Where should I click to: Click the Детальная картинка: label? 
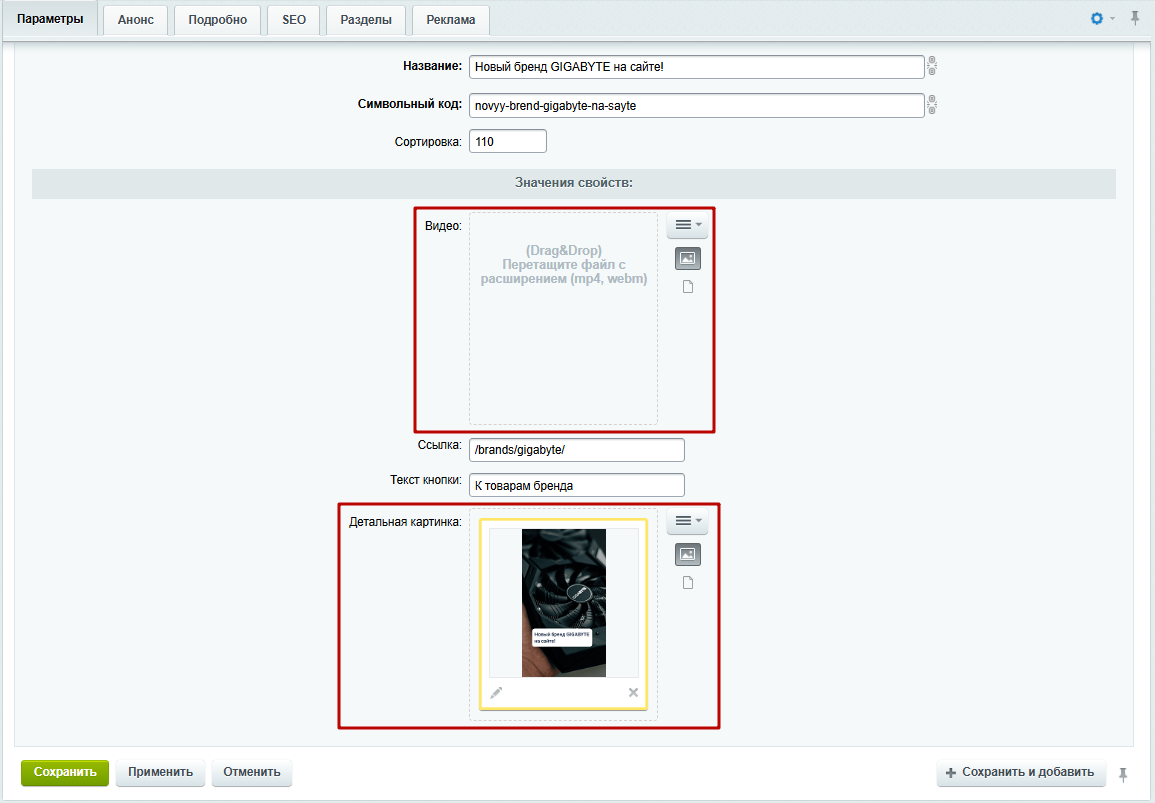[405, 522]
